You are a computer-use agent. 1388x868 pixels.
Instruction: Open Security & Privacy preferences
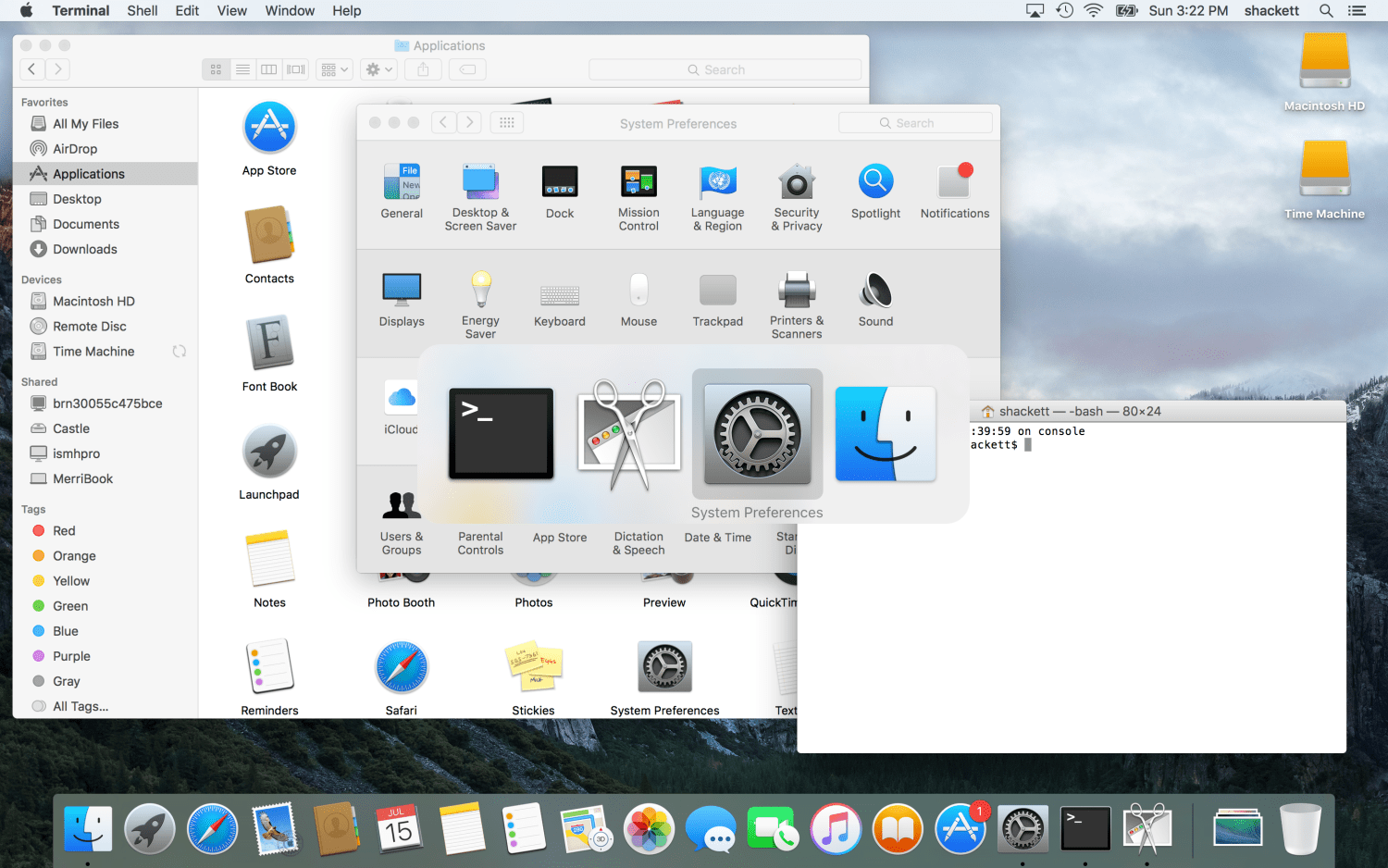point(797,197)
